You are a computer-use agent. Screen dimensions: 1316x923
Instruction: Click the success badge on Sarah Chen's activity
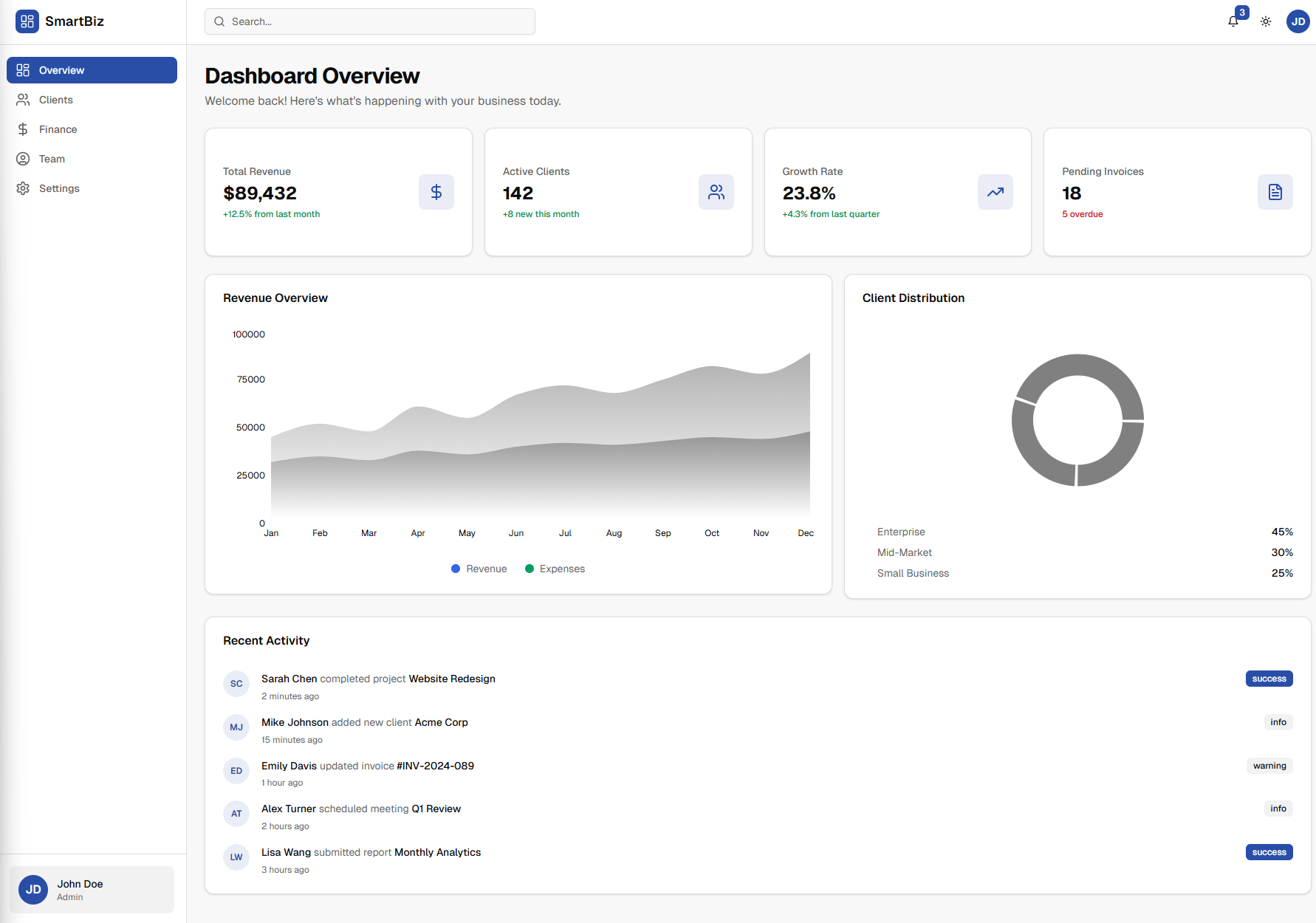click(x=1269, y=679)
